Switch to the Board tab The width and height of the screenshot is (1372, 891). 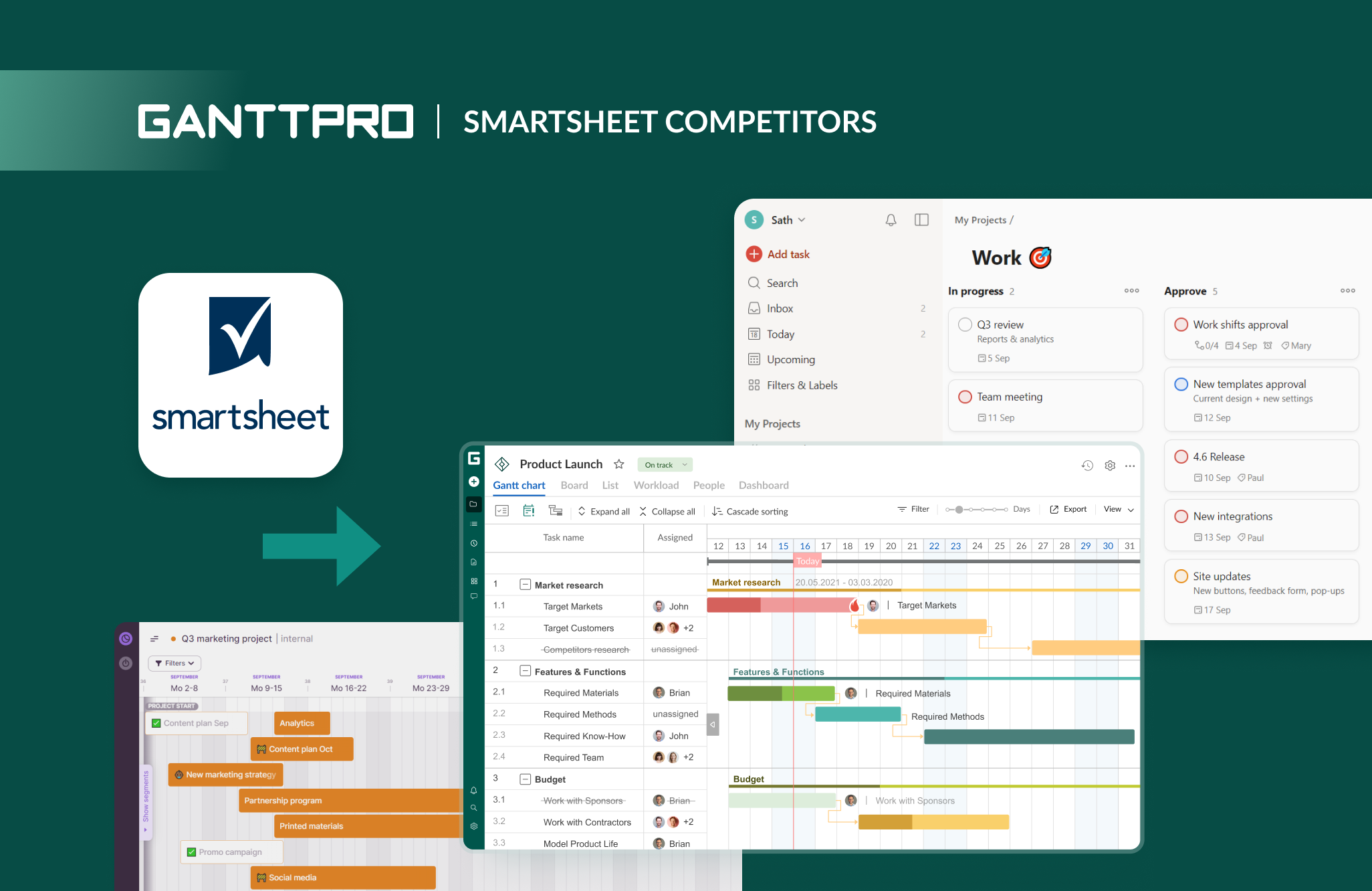click(x=574, y=485)
